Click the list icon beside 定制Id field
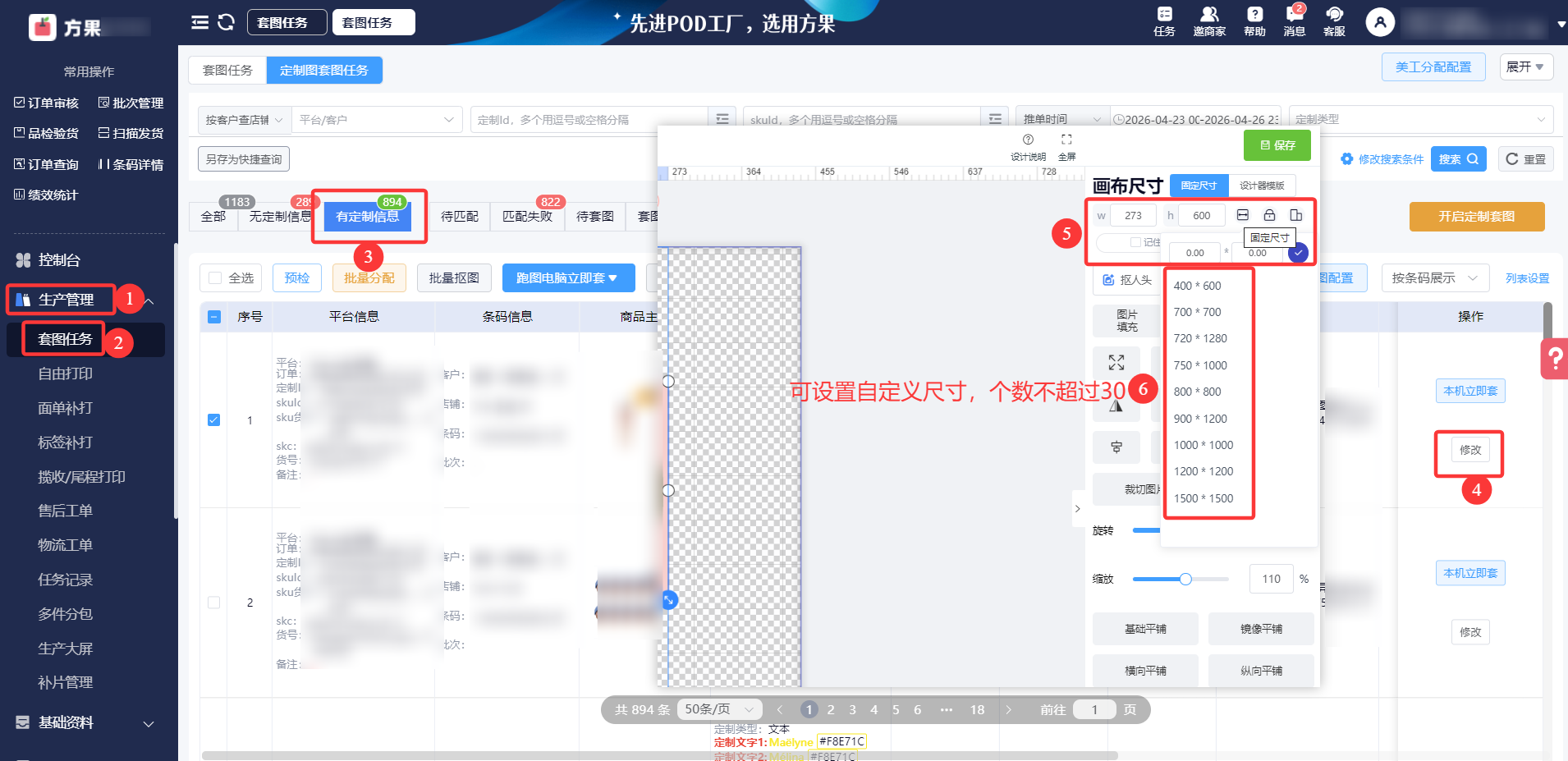 tap(722, 119)
